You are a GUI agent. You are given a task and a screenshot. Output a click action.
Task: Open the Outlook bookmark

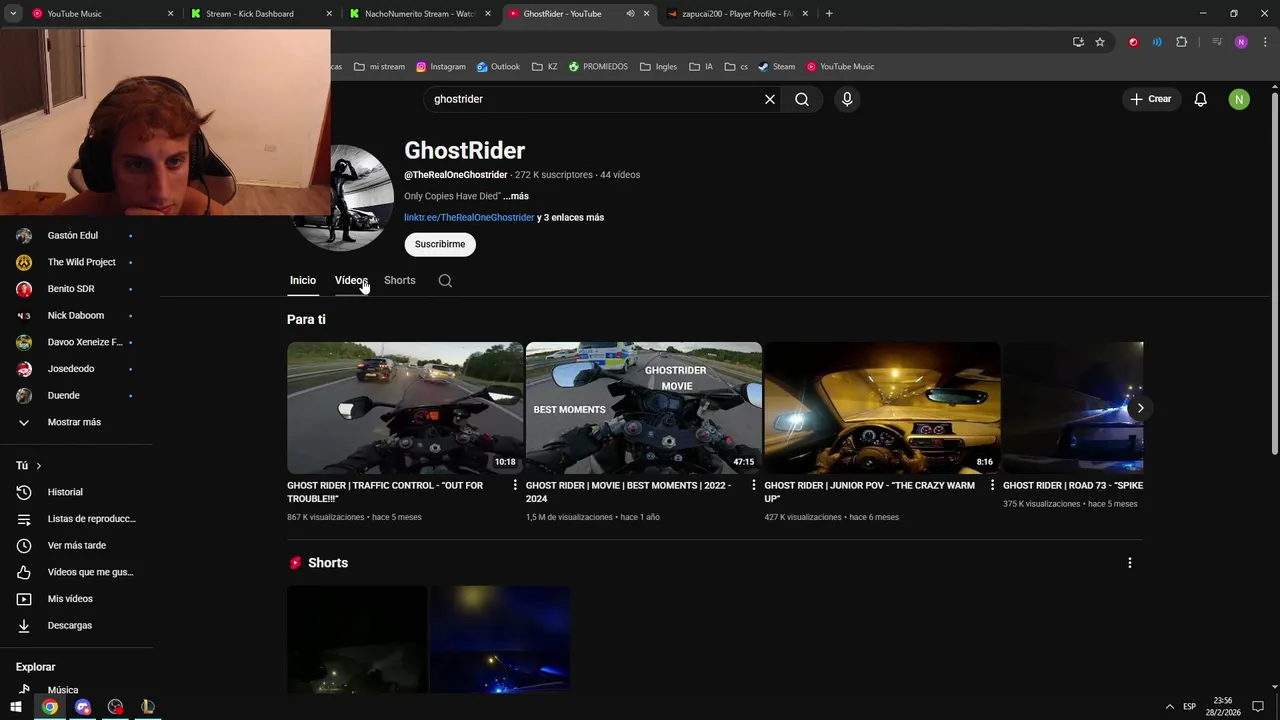point(498,67)
